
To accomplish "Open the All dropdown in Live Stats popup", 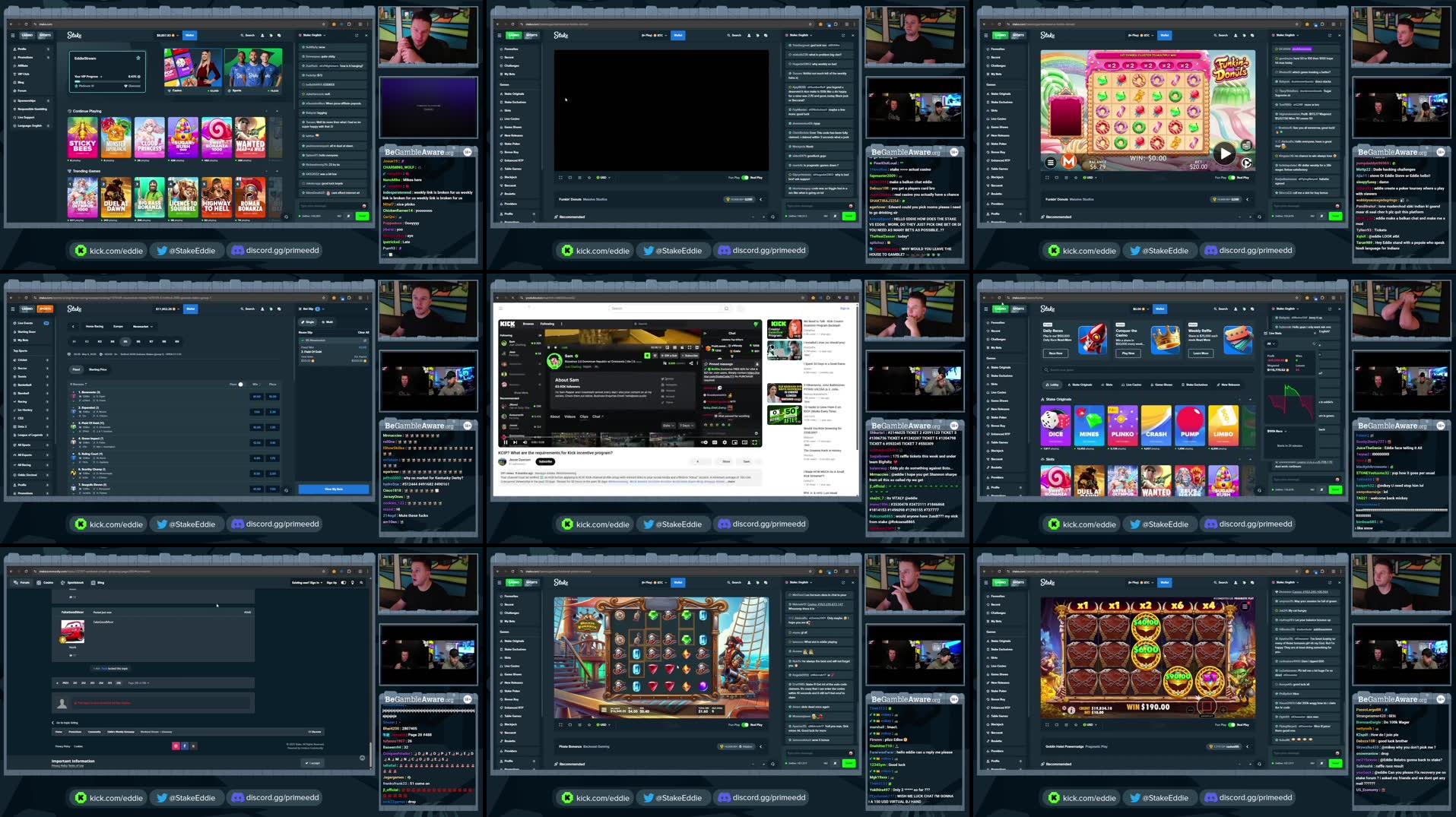I will [1270, 344].
